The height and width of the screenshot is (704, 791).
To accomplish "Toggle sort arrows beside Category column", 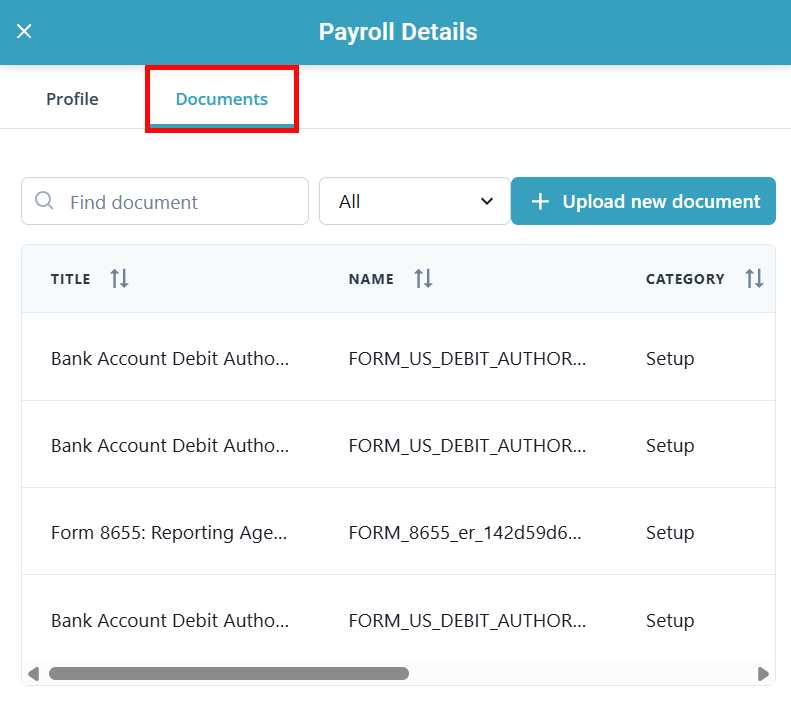I will (x=754, y=279).
